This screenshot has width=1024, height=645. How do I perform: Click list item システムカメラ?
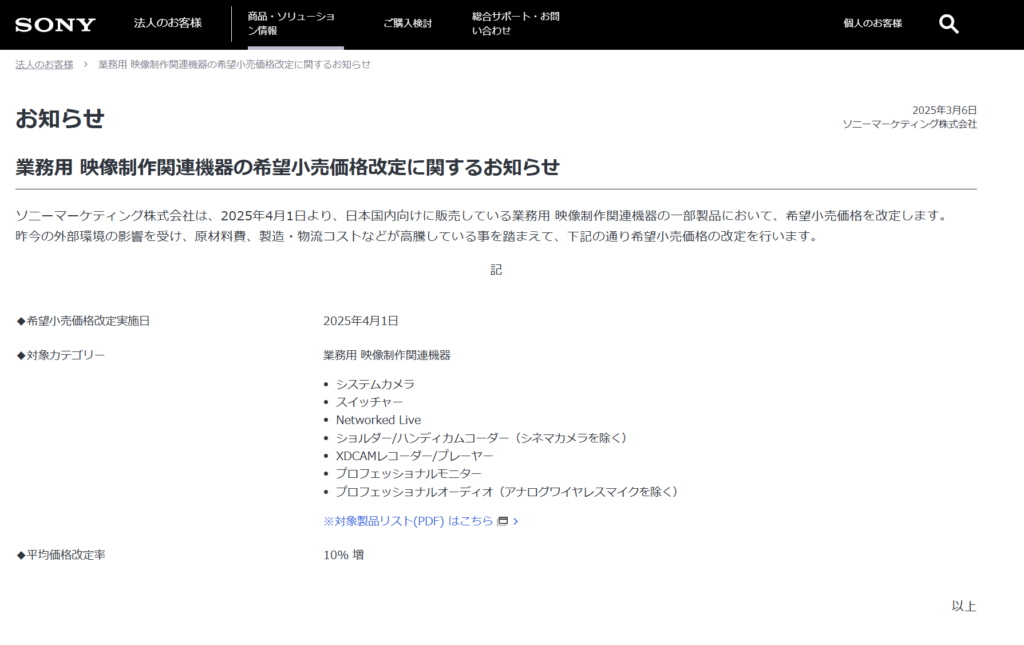pyautogui.click(x=375, y=385)
